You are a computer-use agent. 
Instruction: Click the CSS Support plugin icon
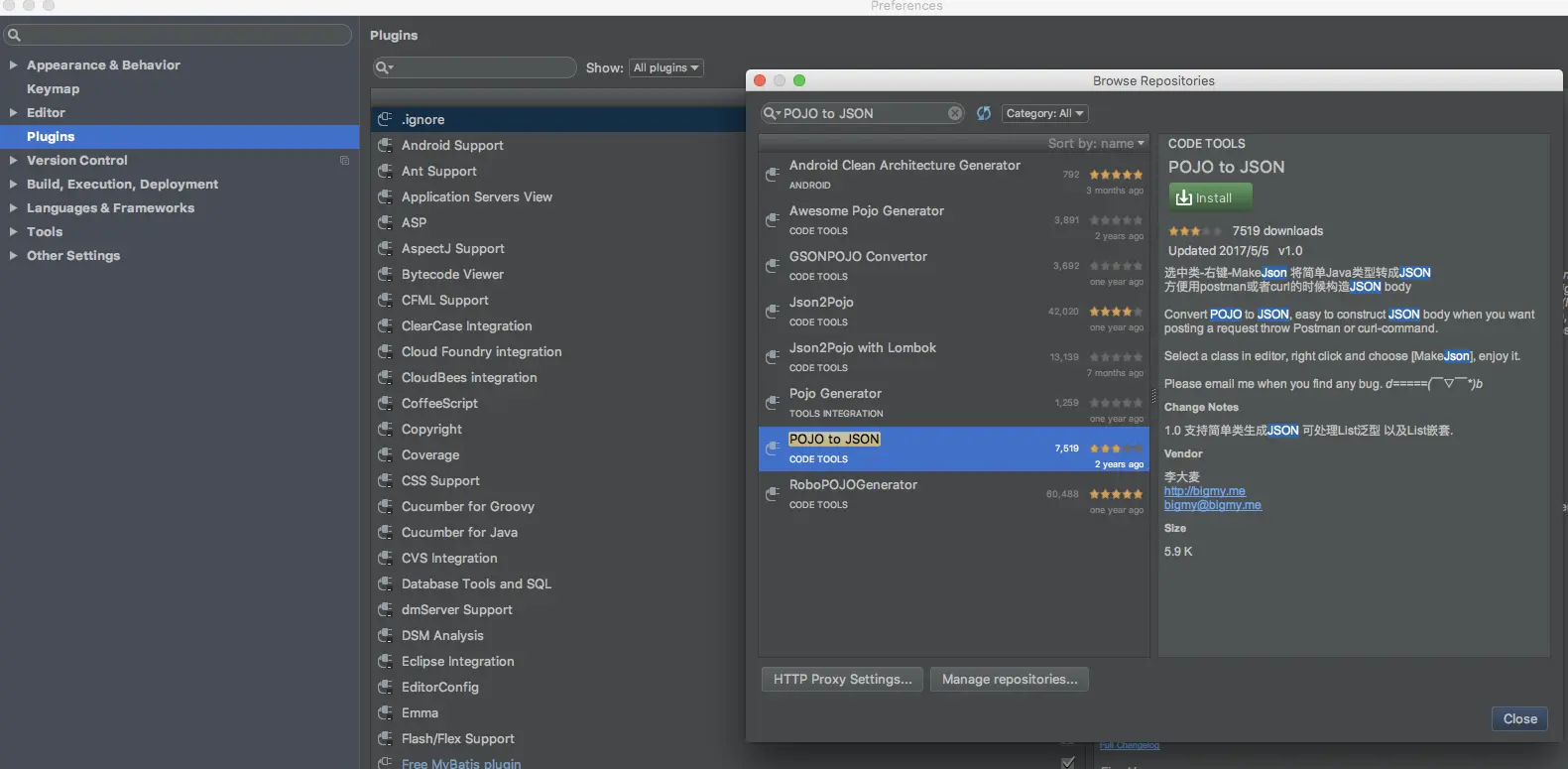coord(385,480)
